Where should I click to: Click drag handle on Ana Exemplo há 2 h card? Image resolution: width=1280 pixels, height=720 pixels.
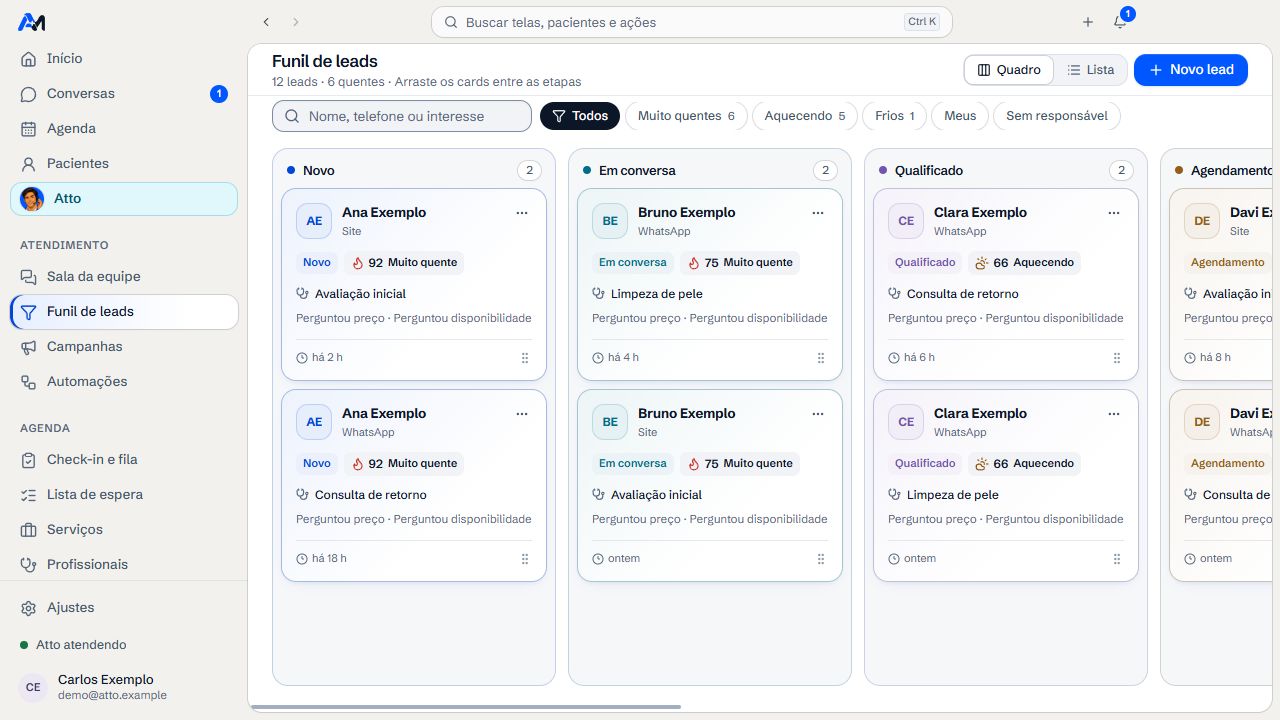(525, 358)
